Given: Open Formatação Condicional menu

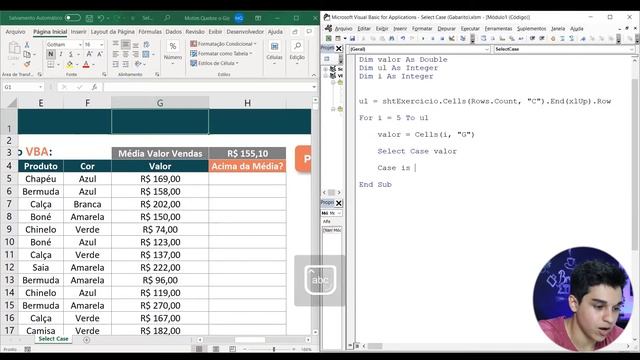Looking at the screenshot, I should [223, 44].
